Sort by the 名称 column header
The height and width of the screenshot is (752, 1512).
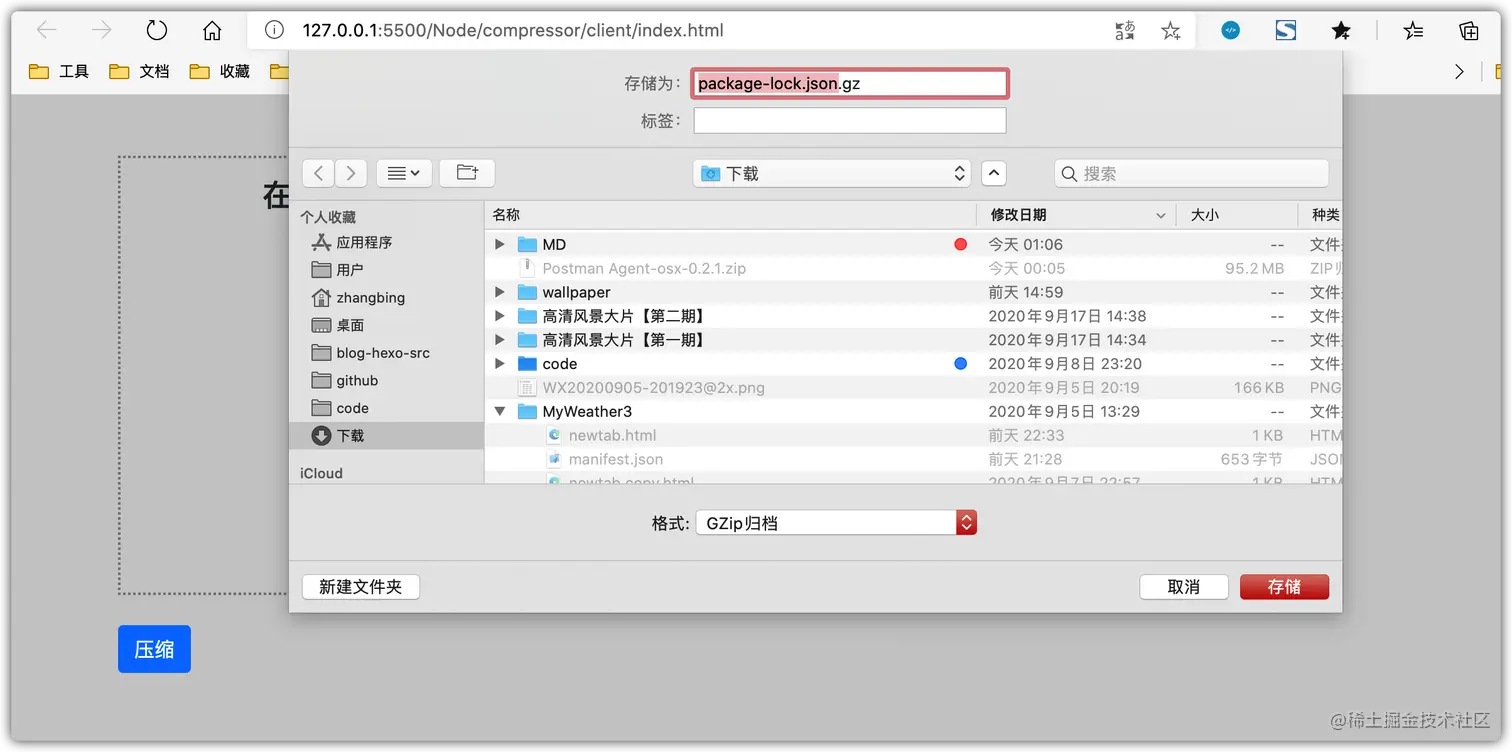730,215
